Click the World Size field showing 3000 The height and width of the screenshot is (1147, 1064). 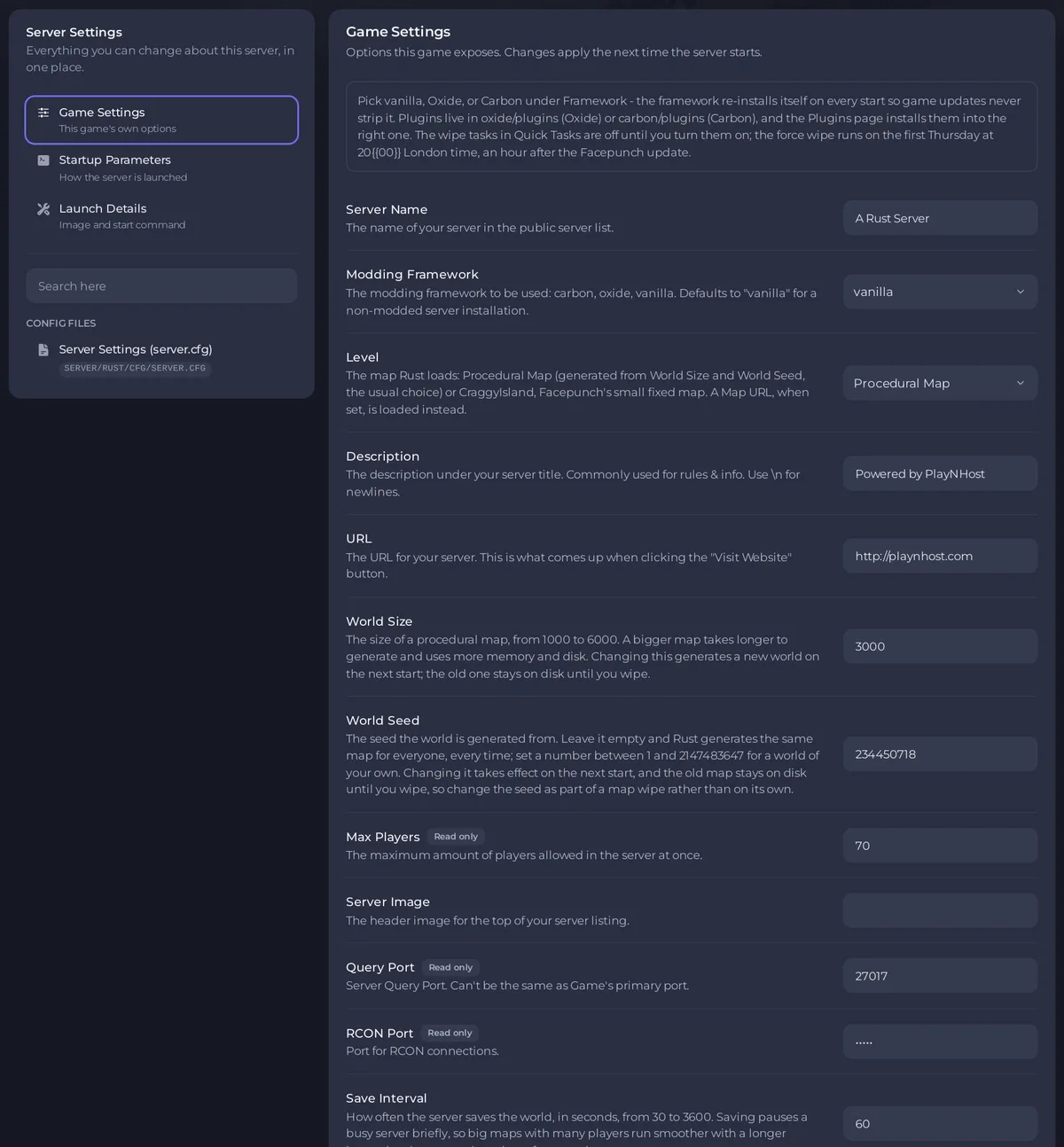[940, 646]
